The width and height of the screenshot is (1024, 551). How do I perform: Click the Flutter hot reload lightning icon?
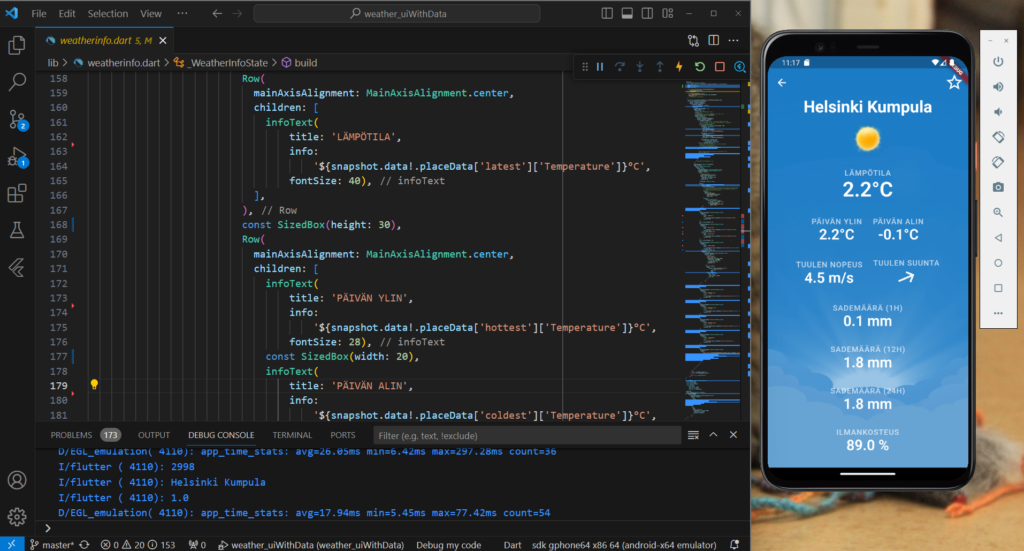click(x=679, y=67)
